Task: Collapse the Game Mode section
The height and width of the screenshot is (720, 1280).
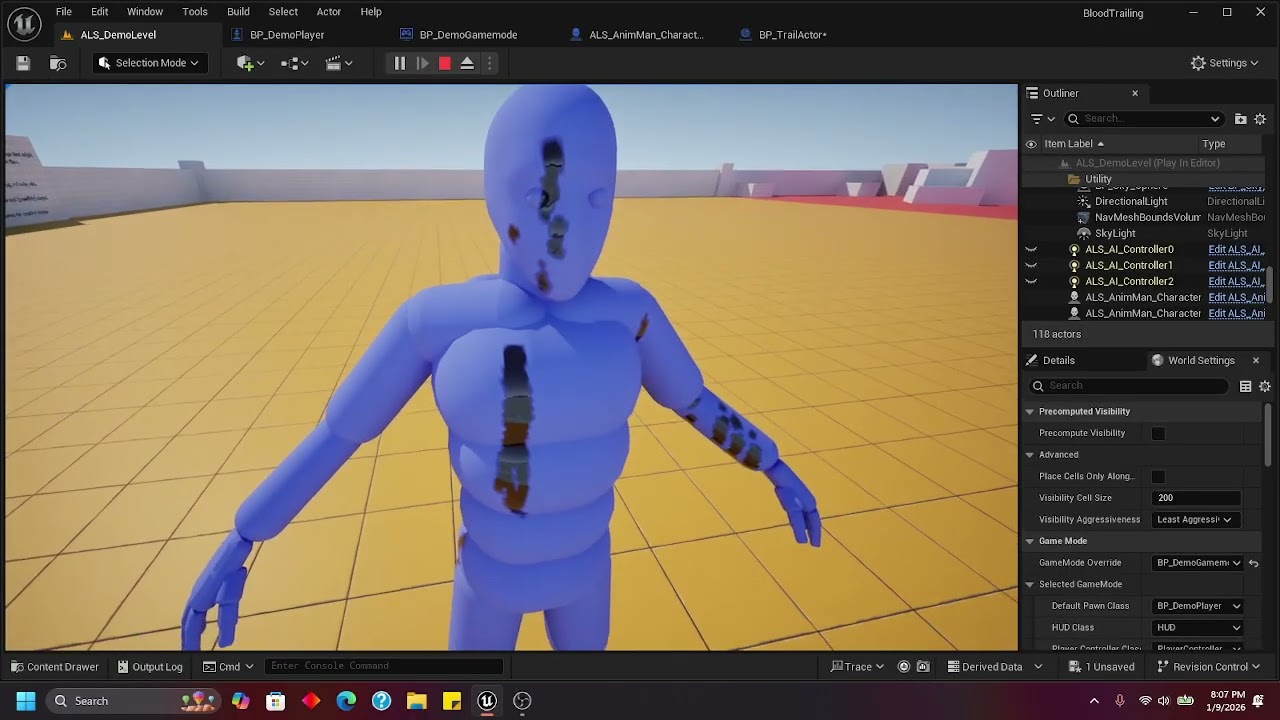Action: (1029, 541)
